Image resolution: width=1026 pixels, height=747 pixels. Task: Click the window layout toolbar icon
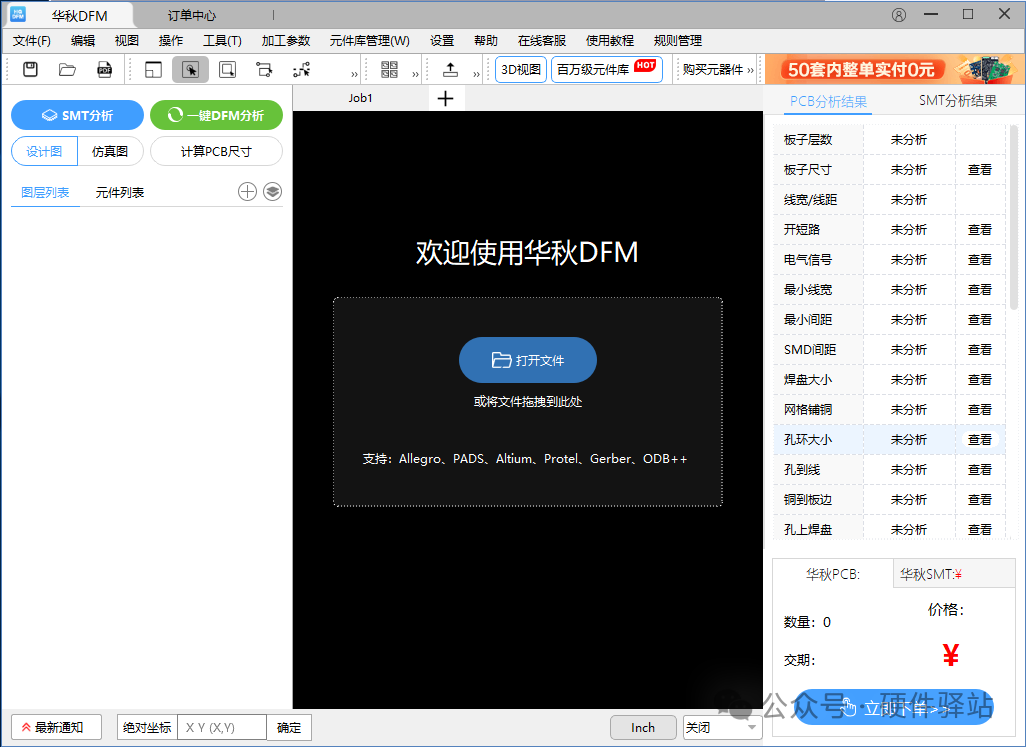[x=153, y=69]
